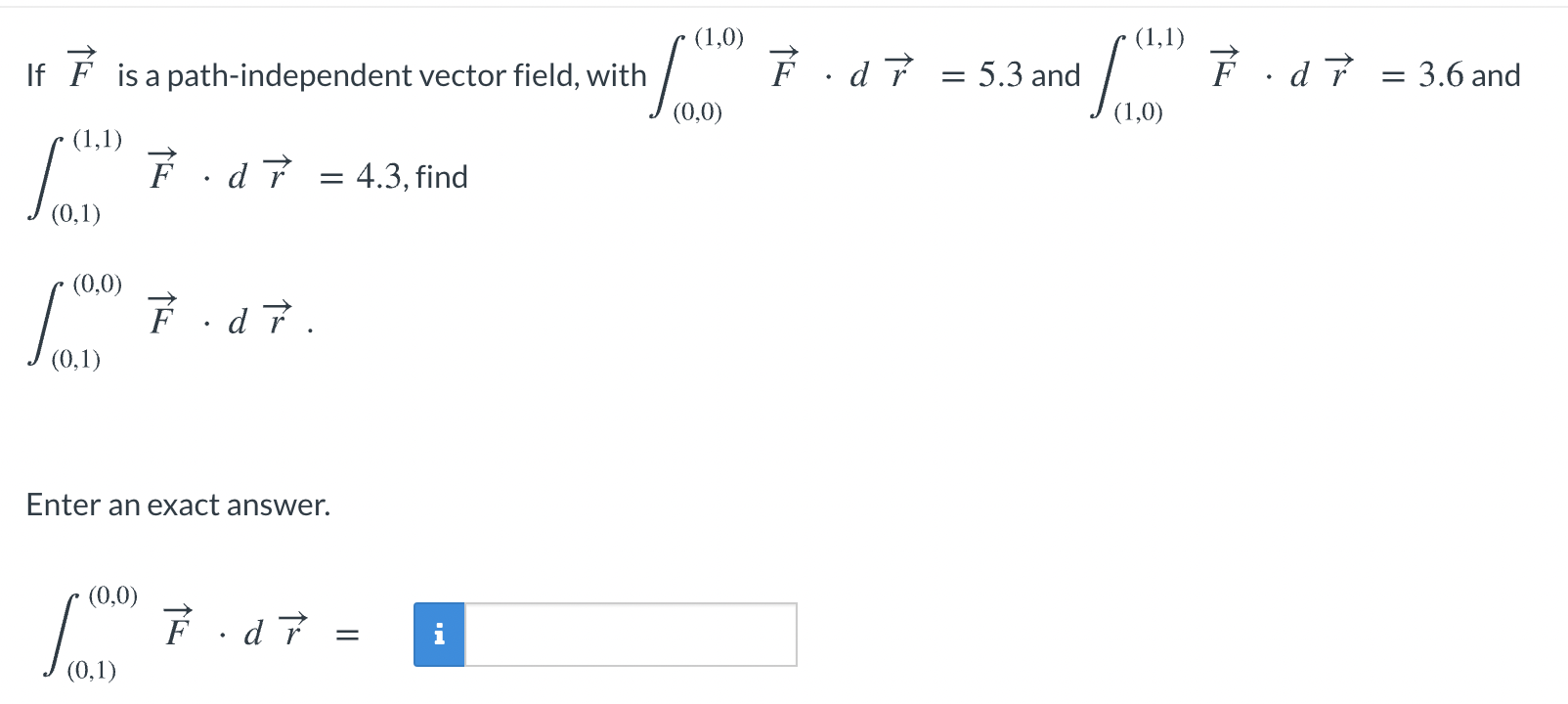Click the dot product symbol in the last integral
The image size is (1568, 704).
pyautogui.click(x=223, y=636)
